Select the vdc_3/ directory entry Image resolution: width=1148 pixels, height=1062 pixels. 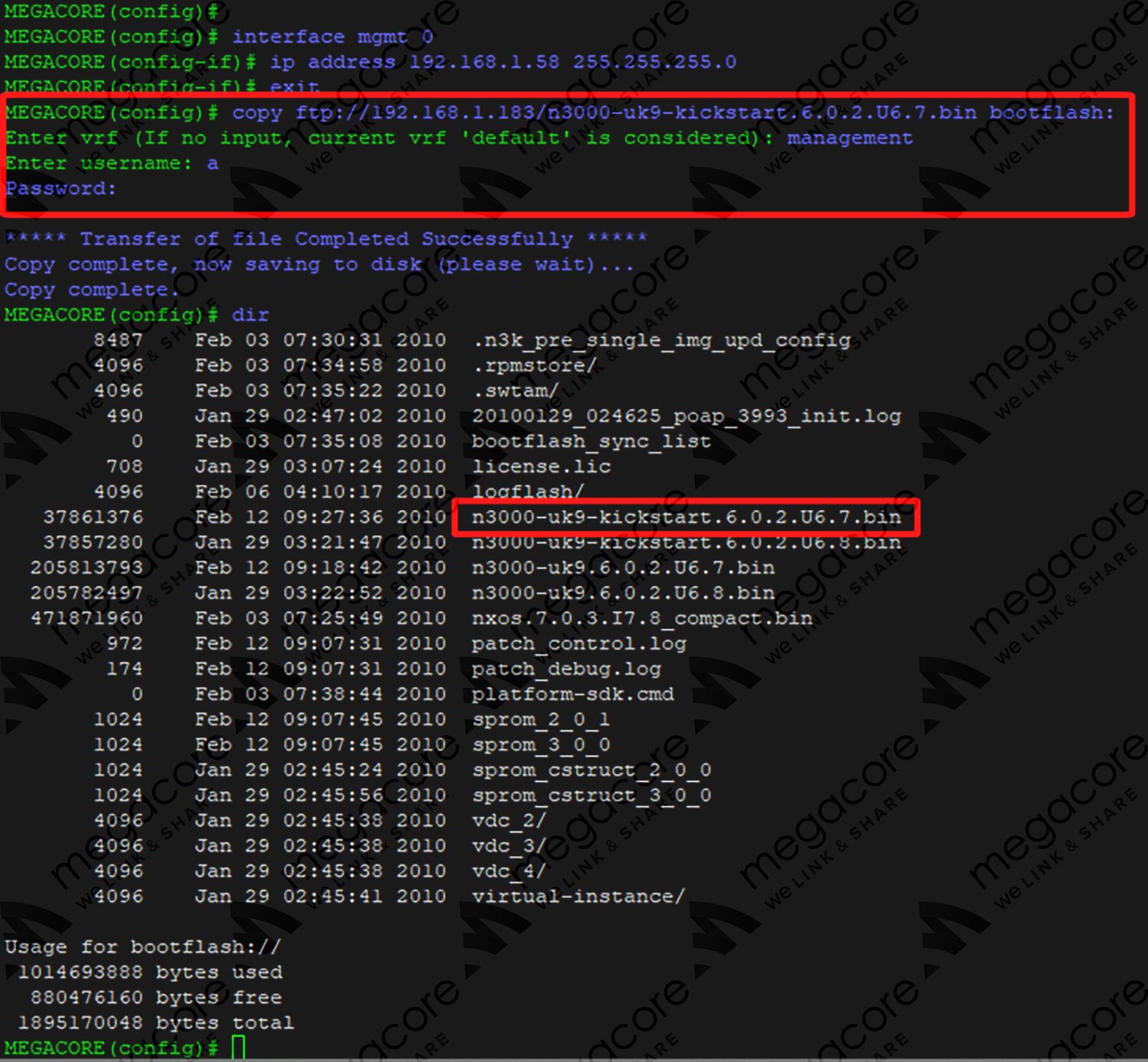click(510, 845)
